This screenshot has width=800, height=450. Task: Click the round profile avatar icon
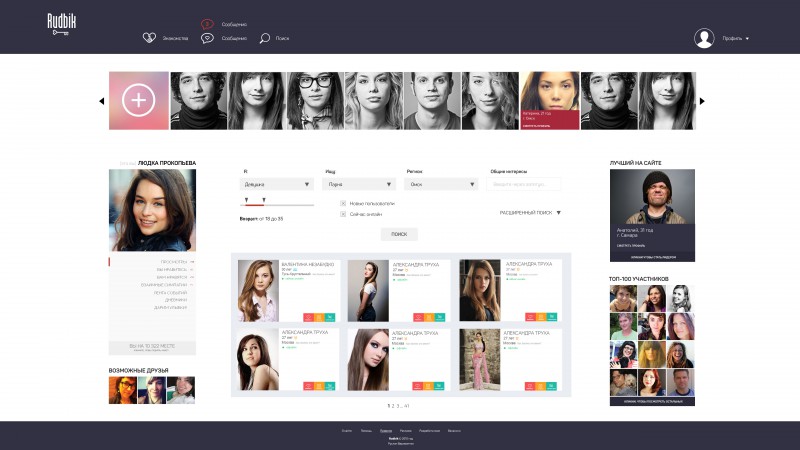704,38
